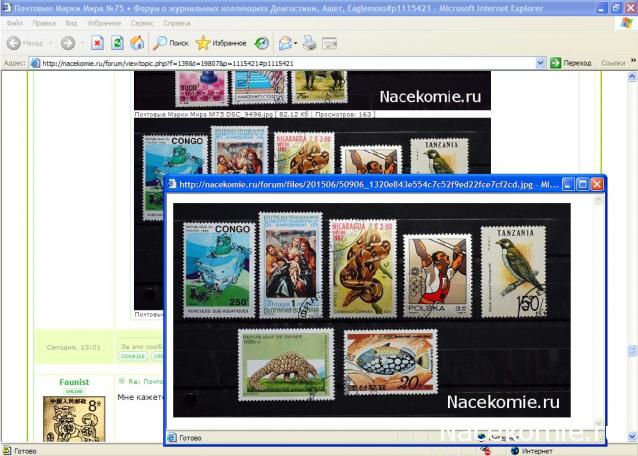Minimize the popup image window
Image resolution: width=638 pixels, height=456 pixels.
tap(568, 184)
